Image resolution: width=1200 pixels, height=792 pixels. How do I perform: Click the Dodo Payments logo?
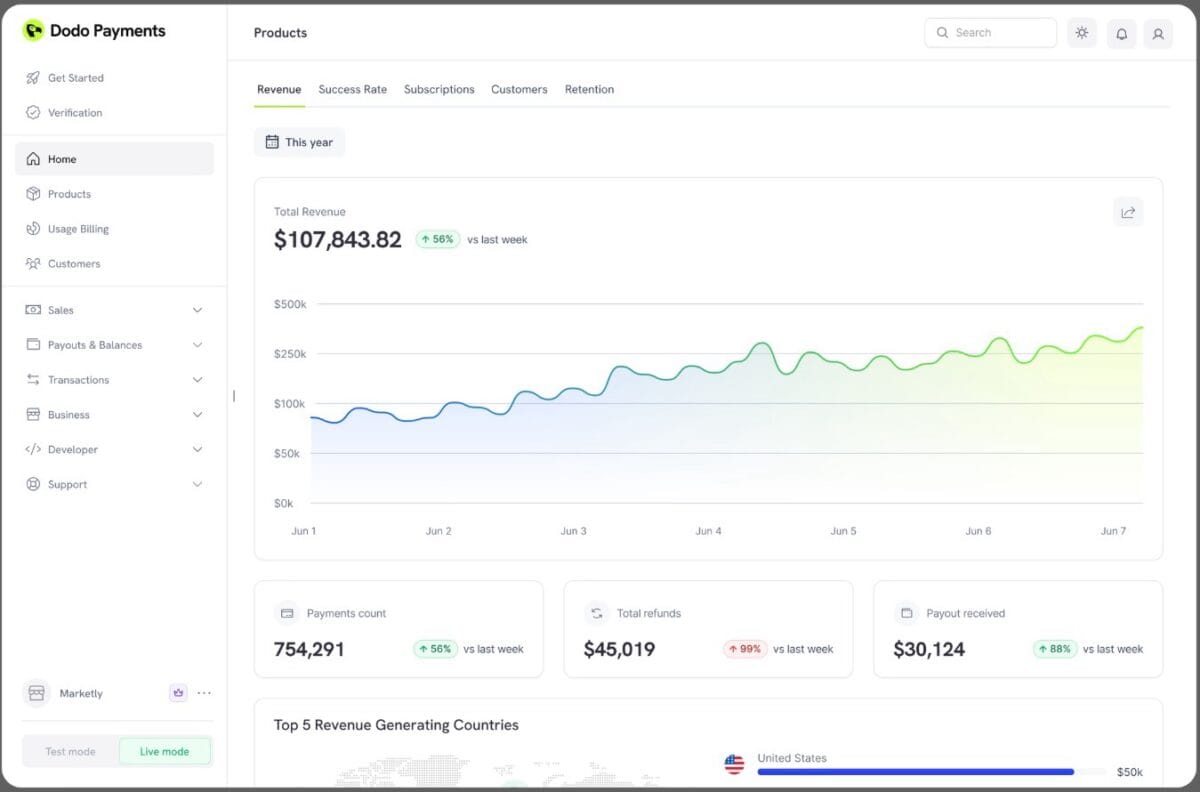[35, 30]
